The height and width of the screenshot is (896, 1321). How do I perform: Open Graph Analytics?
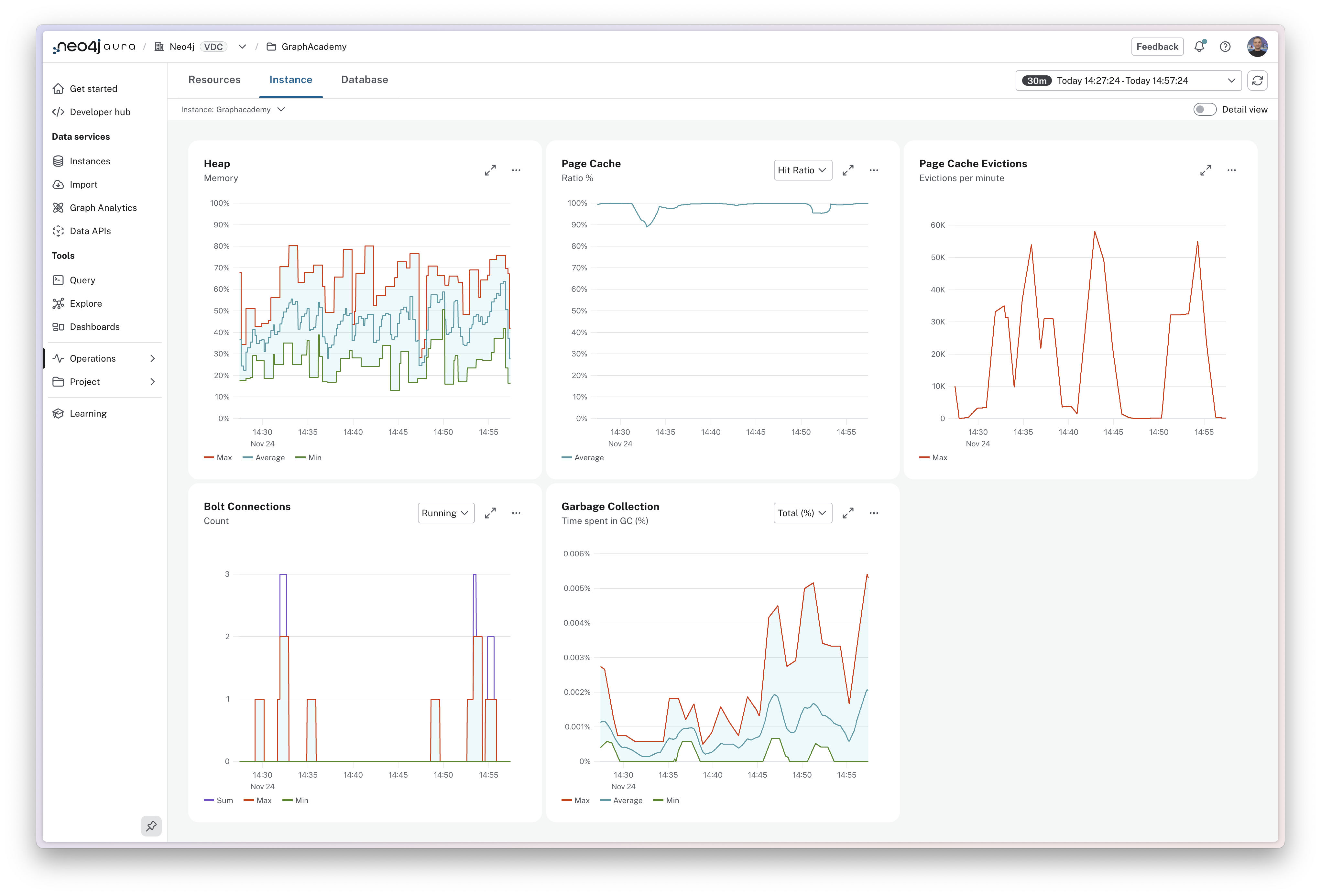pos(103,208)
